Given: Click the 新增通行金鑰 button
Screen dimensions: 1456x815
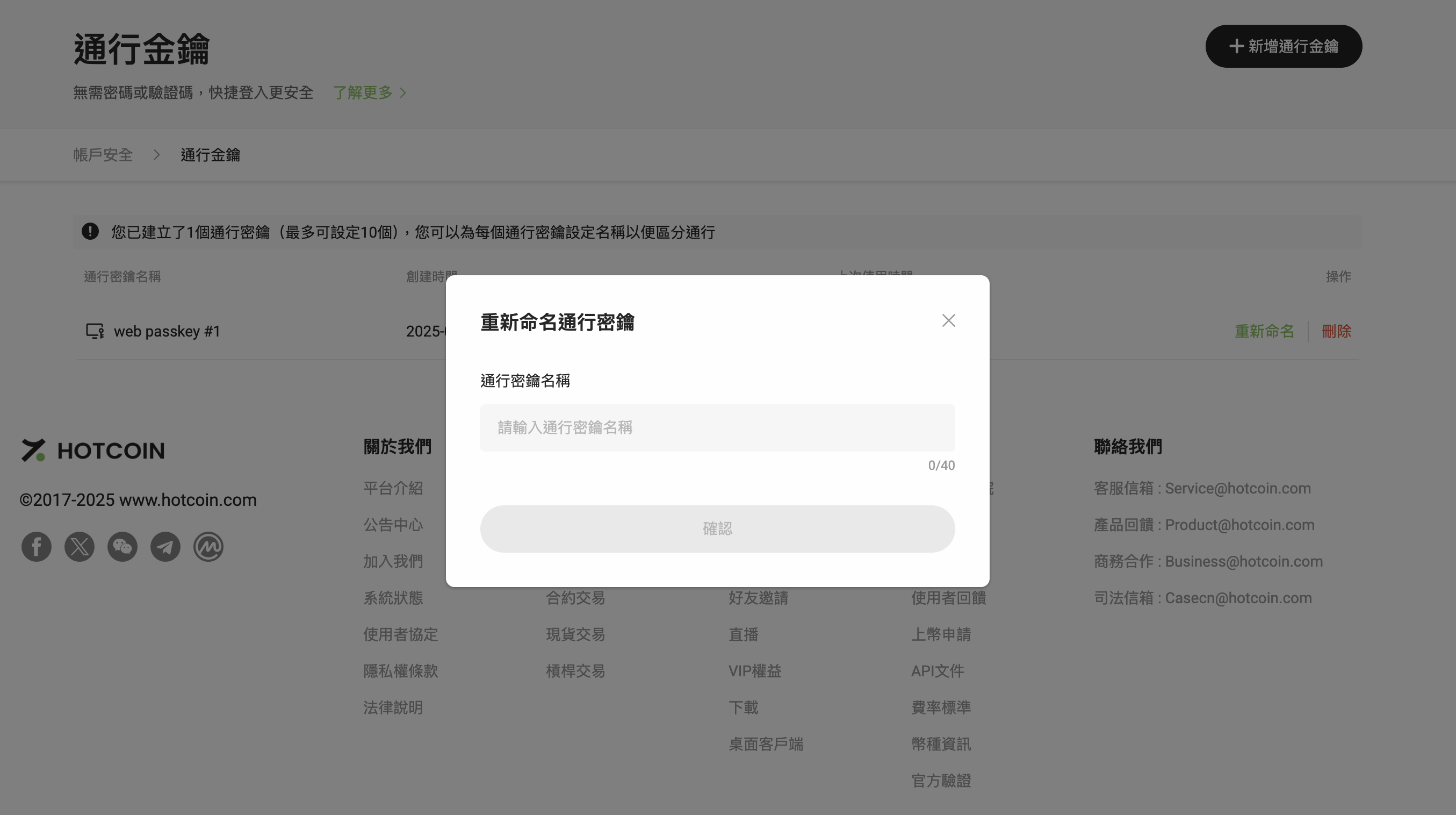Looking at the screenshot, I should 1284,46.
